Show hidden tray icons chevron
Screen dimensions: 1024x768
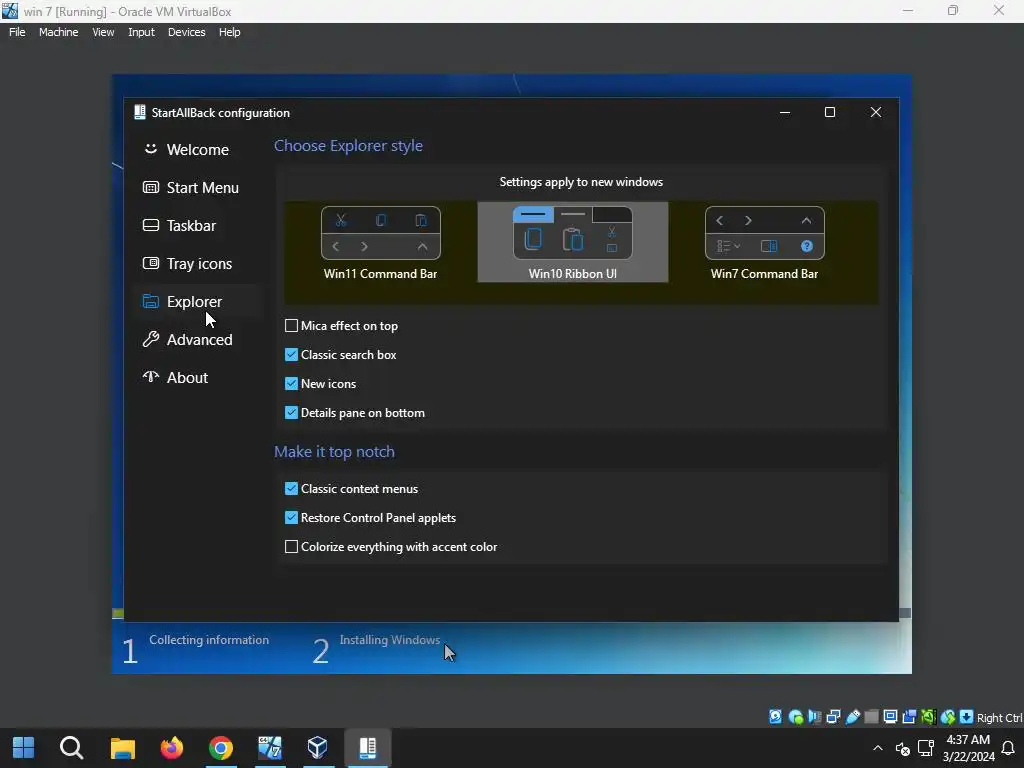878,748
